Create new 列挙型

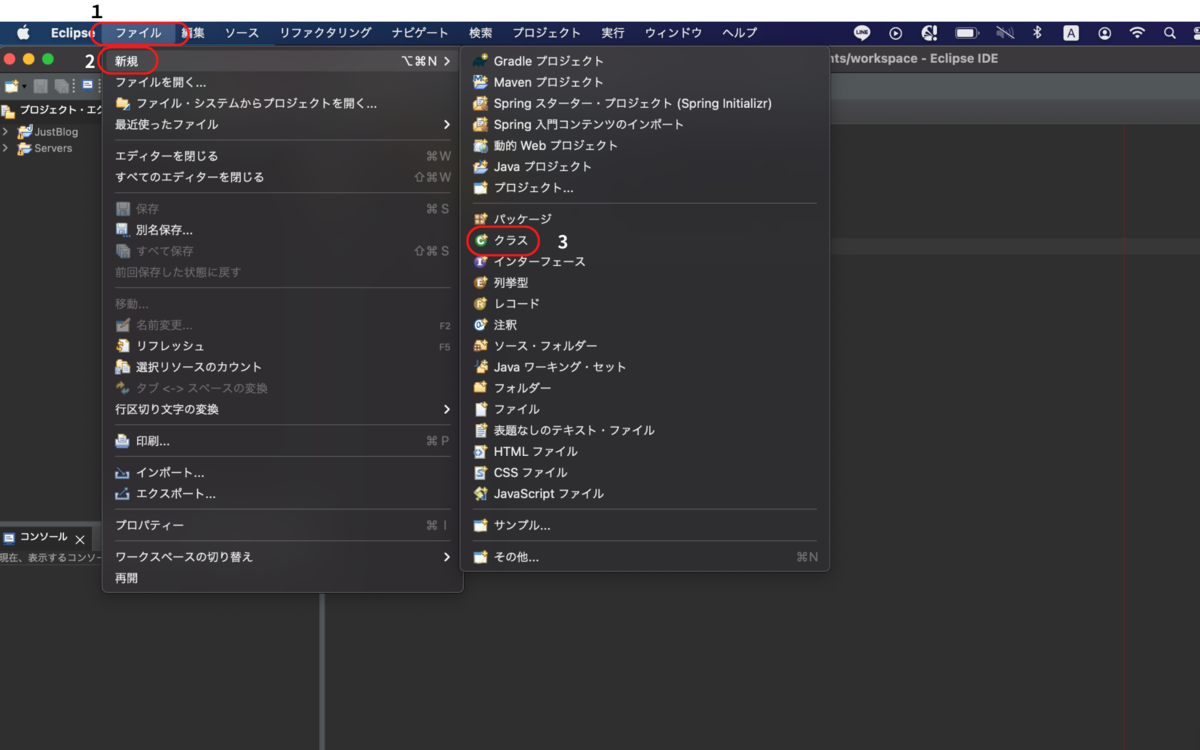point(645,283)
